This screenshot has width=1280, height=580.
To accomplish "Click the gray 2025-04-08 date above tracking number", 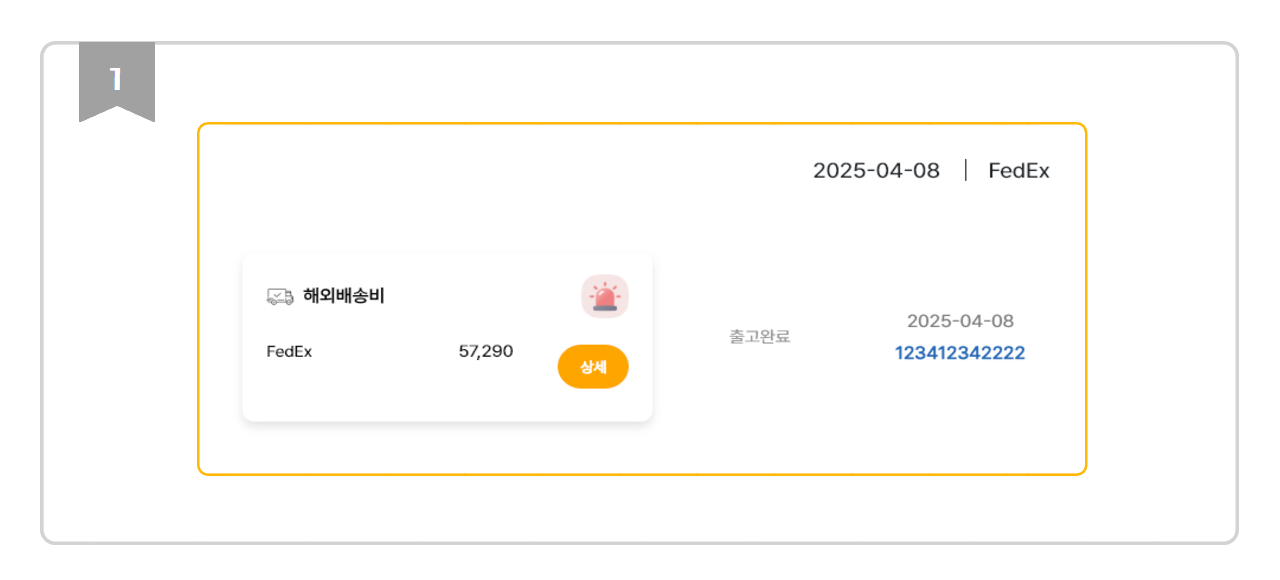I will tap(960, 321).
